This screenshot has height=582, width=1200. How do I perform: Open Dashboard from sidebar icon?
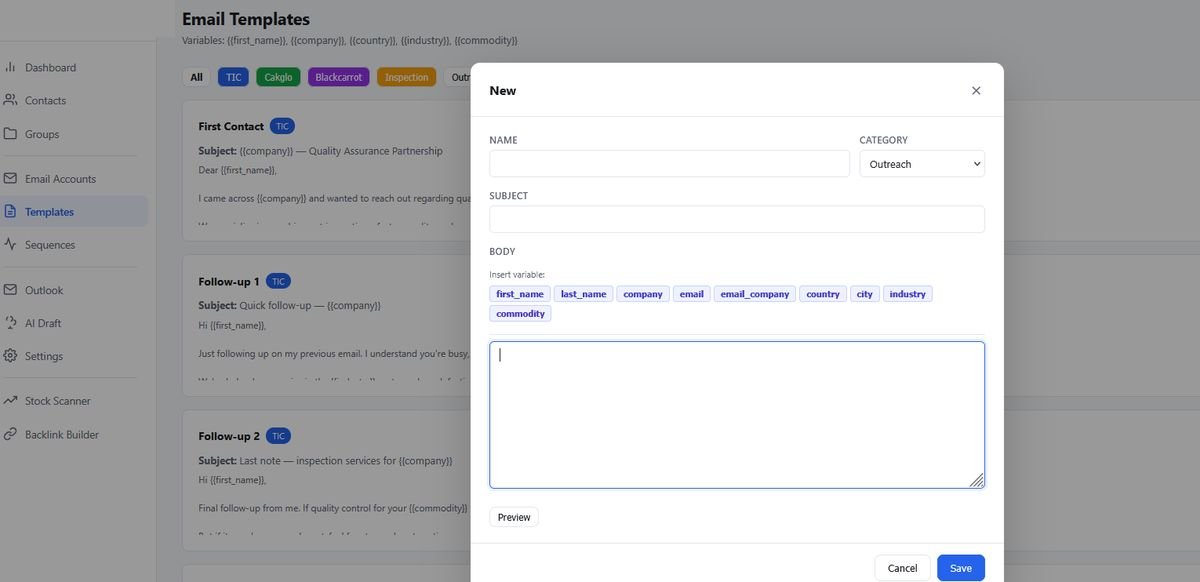tap(10, 67)
